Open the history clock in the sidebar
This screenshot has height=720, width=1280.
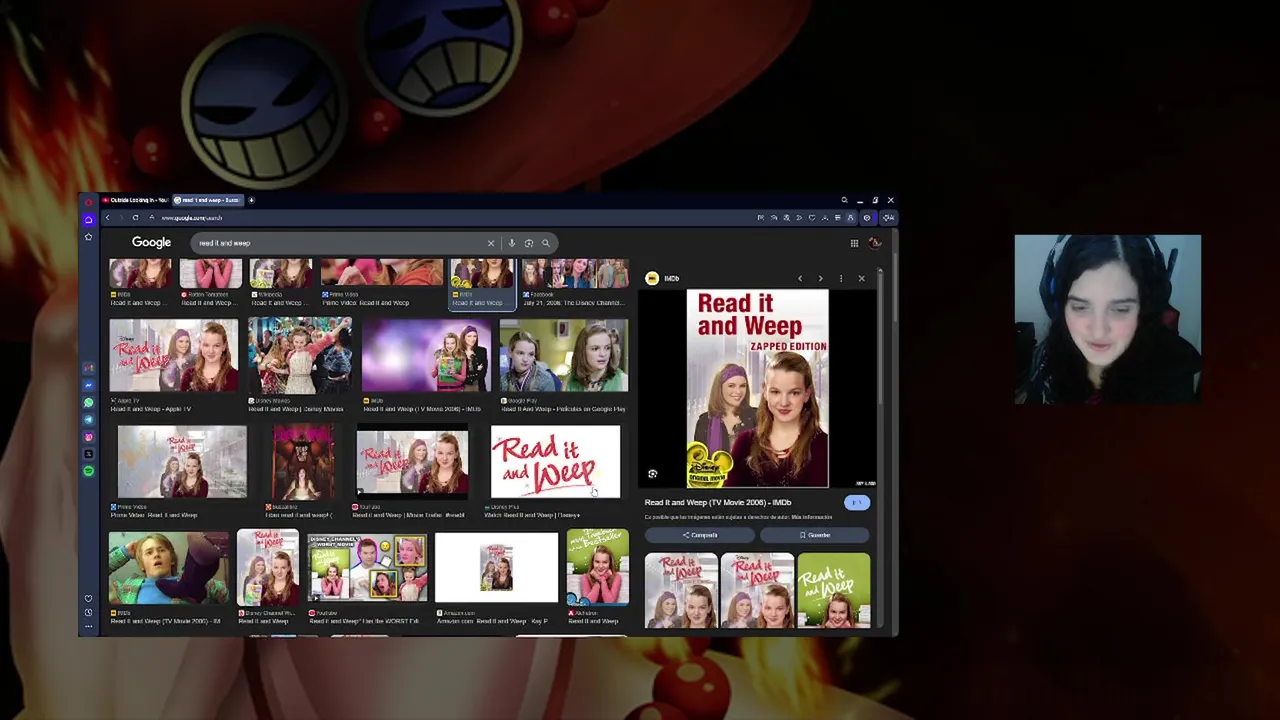point(88,612)
